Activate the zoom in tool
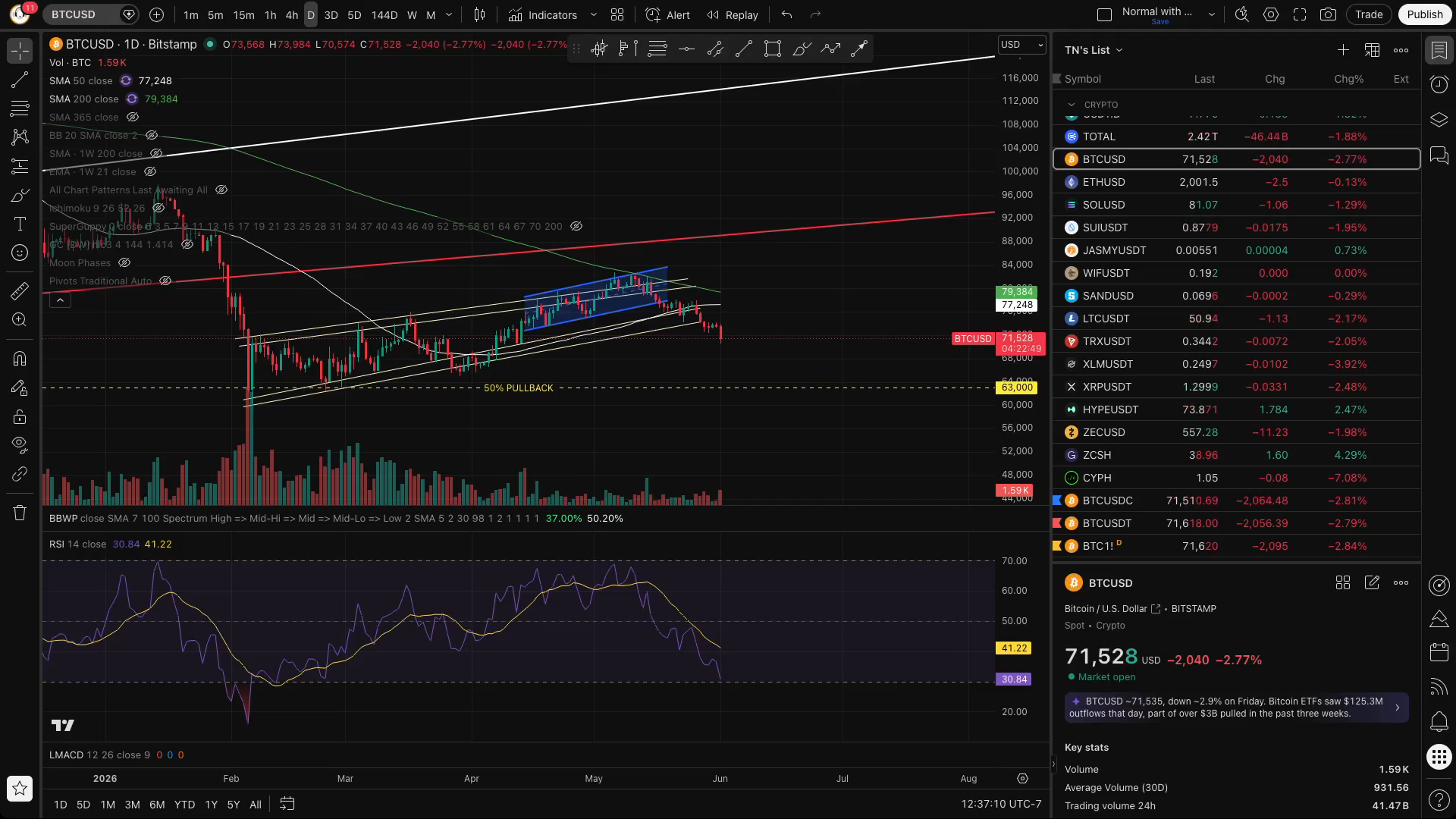The image size is (1456, 819). (20, 319)
